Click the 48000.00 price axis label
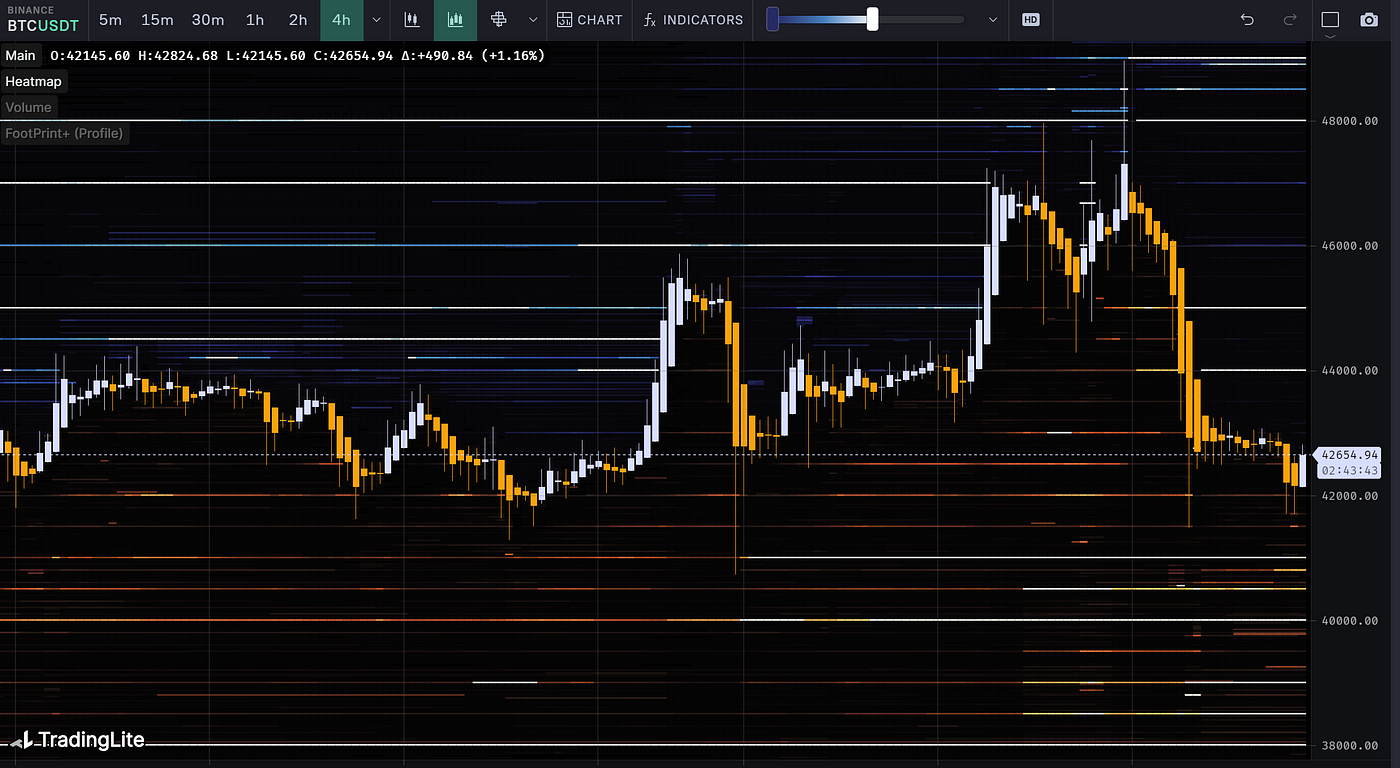 pyautogui.click(x=1350, y=121)
